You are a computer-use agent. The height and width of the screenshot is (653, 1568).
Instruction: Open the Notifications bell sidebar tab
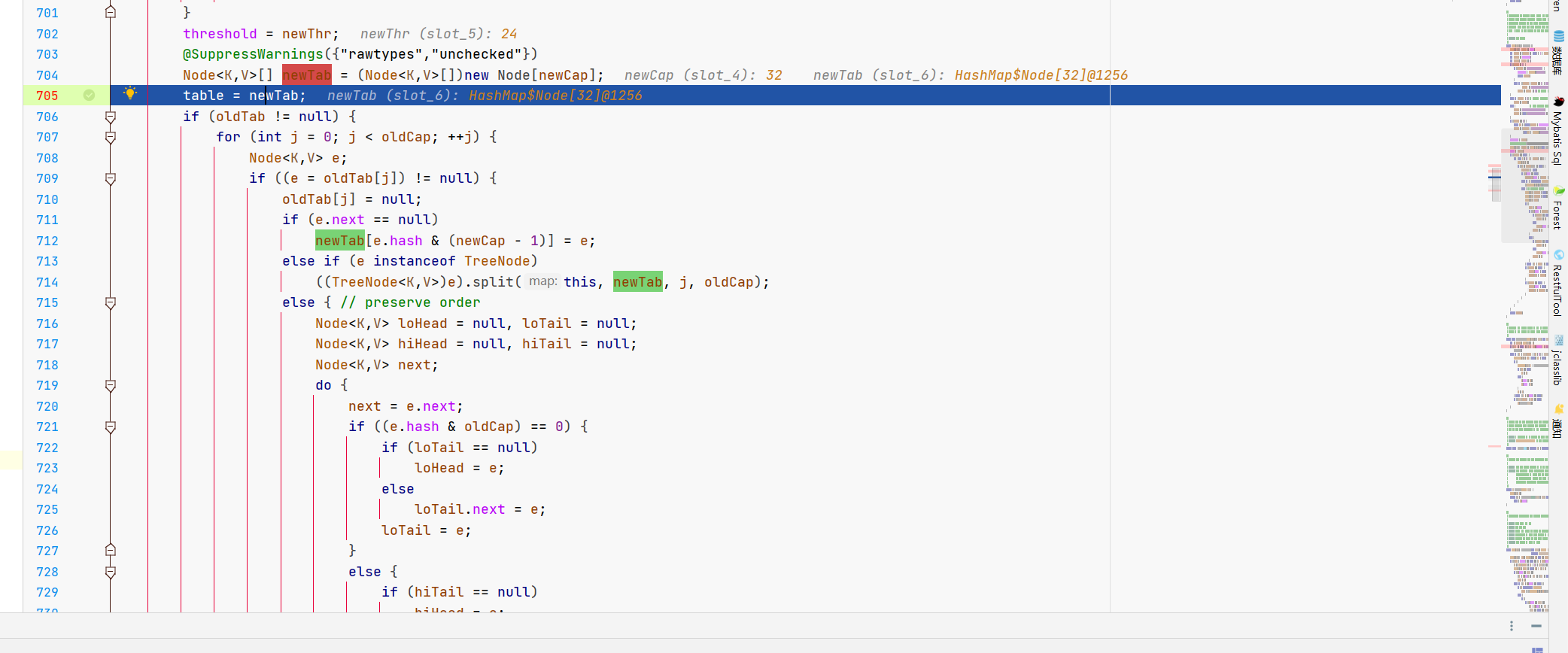tap(1558, 421)
